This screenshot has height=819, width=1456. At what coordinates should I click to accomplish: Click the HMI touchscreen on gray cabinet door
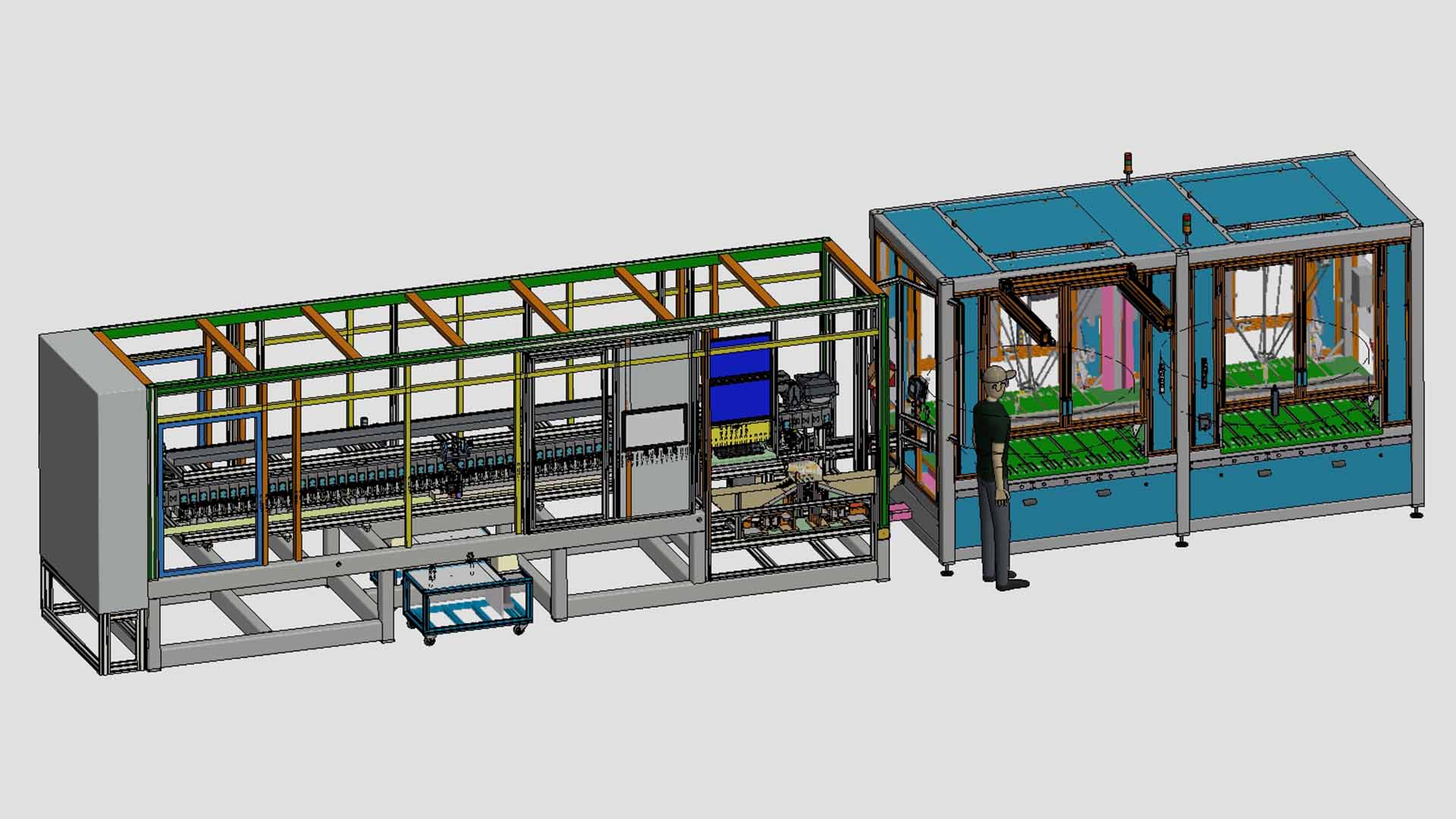655,427
